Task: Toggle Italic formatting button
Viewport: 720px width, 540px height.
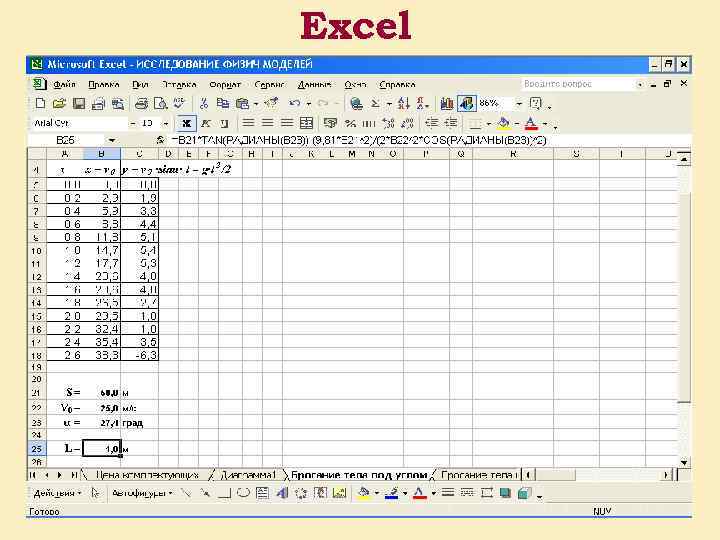Action: [x=205, y=124]
